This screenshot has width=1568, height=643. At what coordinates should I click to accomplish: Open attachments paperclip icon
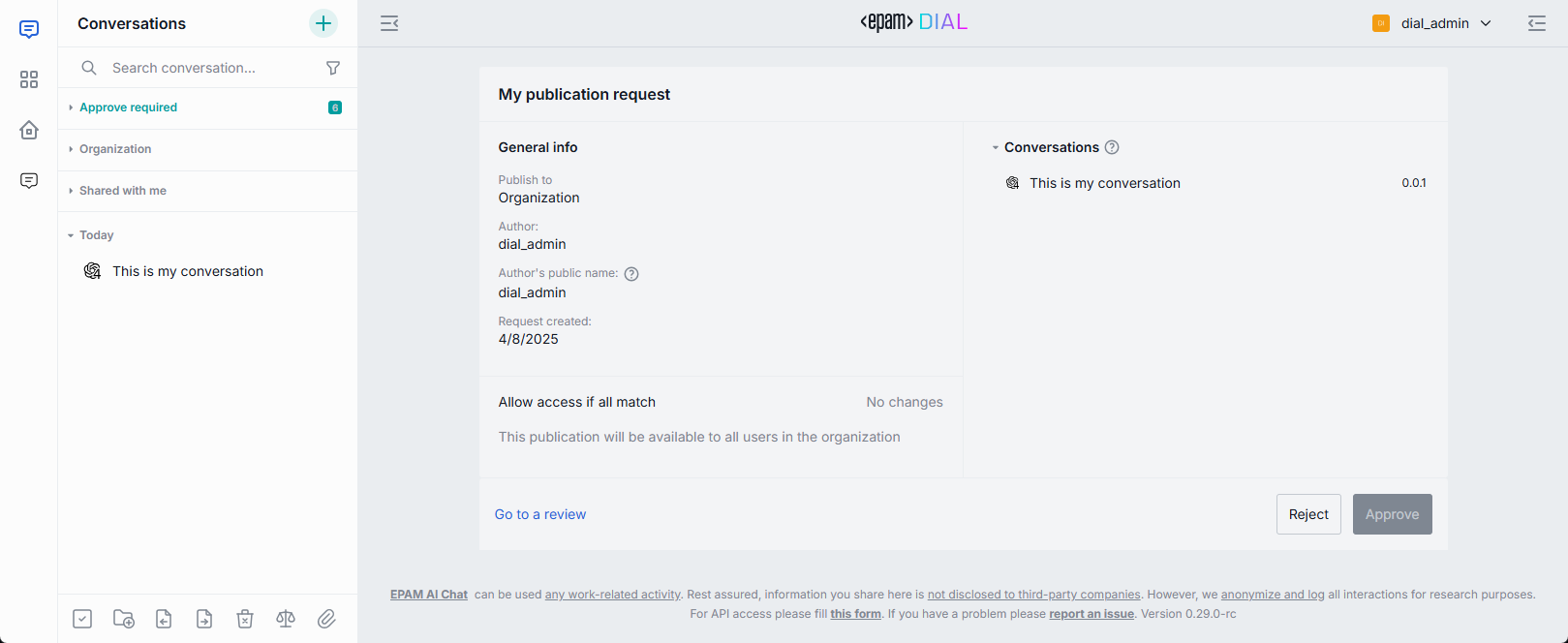[x=326, y=619]
